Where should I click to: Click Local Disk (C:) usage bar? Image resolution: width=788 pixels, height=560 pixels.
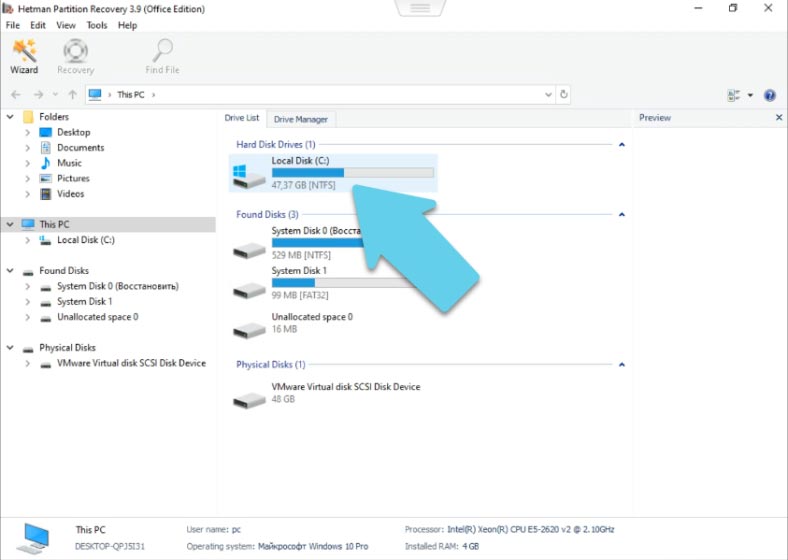tap(353, 172)
